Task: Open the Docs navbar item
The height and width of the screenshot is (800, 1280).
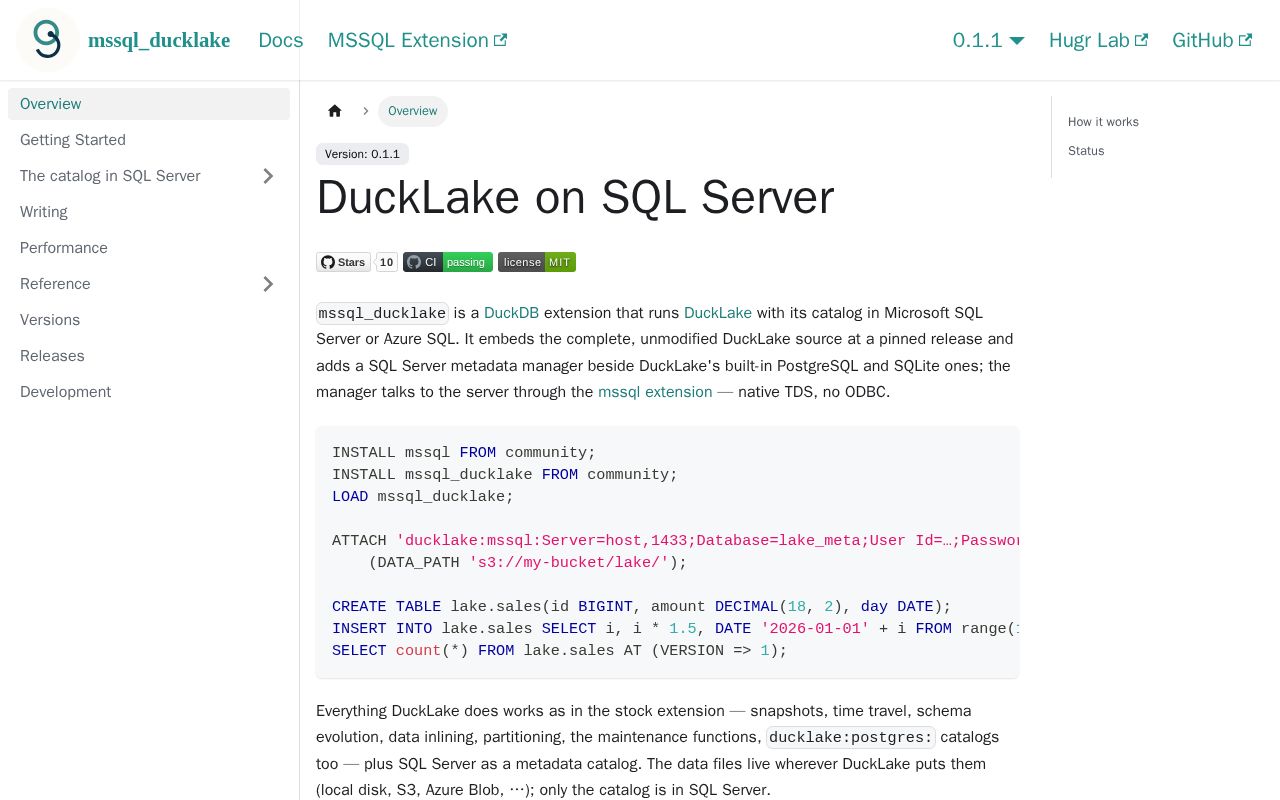Action: 281,40
